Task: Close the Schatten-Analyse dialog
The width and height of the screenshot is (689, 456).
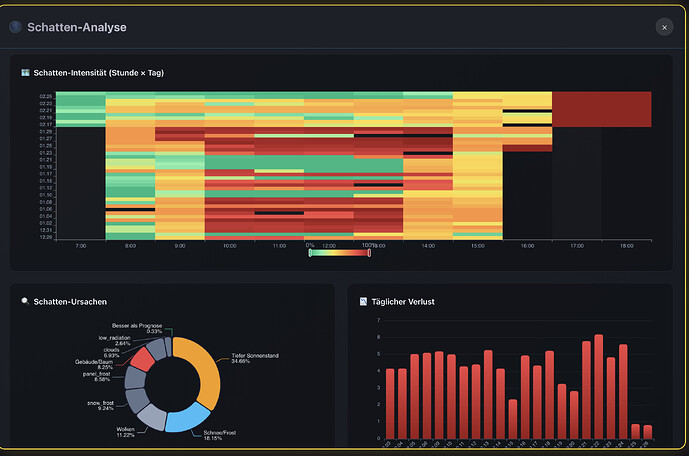Action: (x=664, y=27)
